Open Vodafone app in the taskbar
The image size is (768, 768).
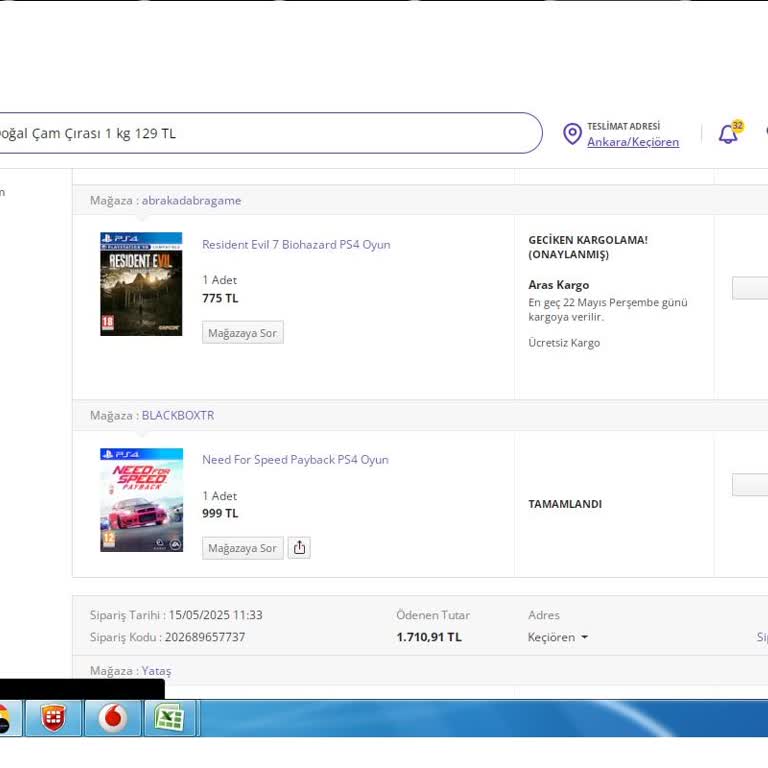pos(113,718)
